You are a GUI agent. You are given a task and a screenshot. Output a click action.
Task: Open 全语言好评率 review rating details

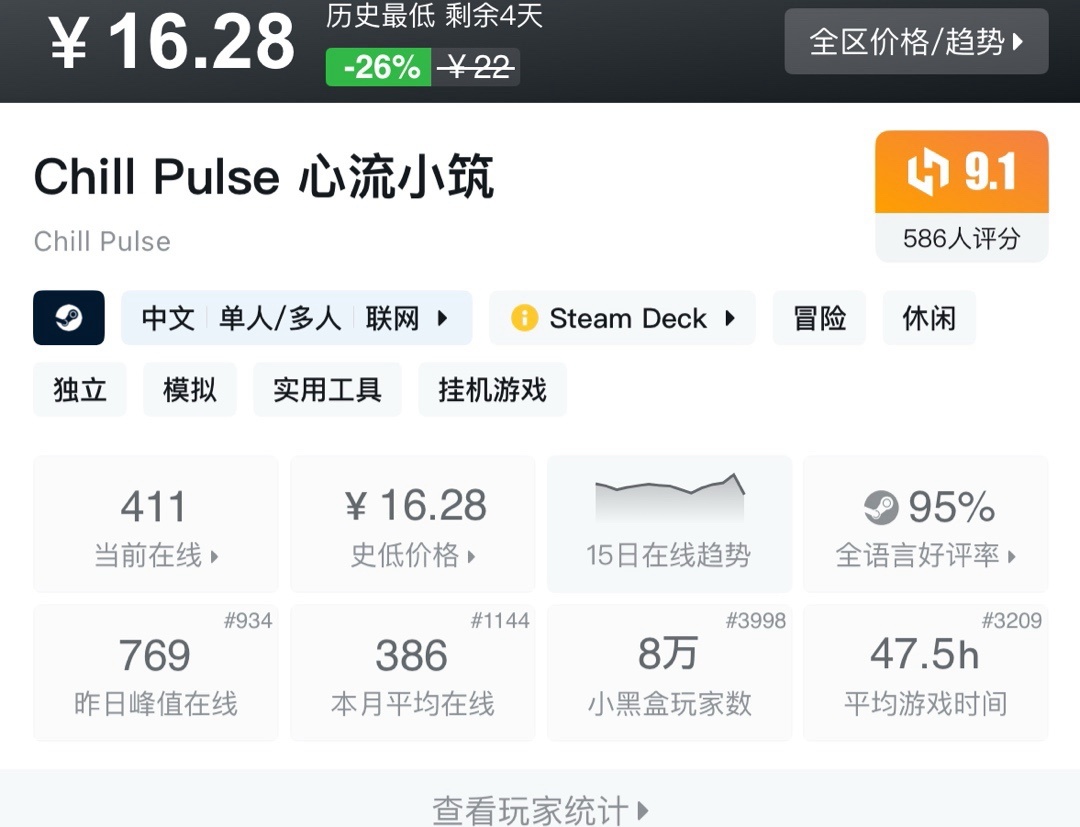925,523
